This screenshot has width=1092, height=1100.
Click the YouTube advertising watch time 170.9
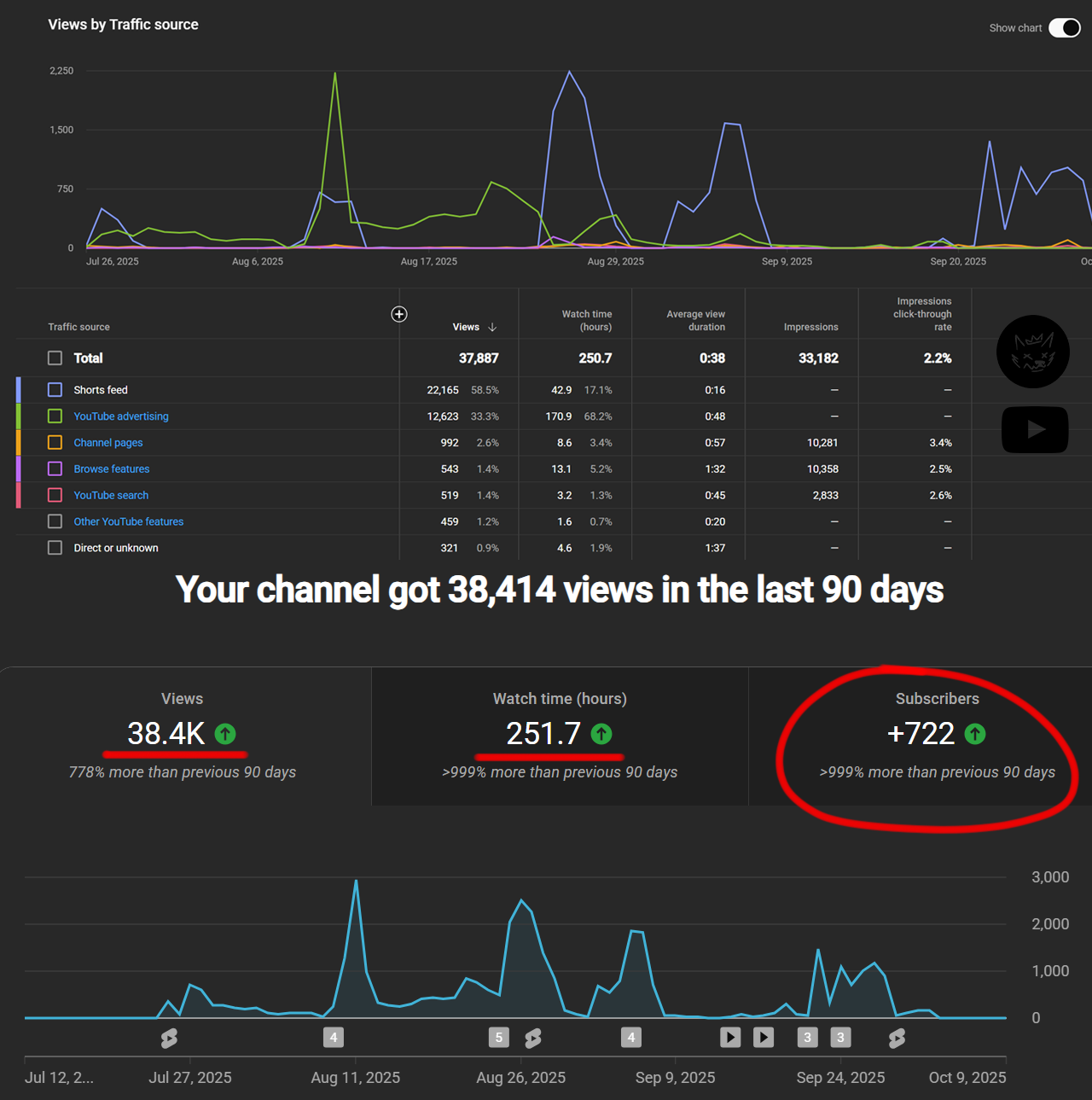[559, 416]
